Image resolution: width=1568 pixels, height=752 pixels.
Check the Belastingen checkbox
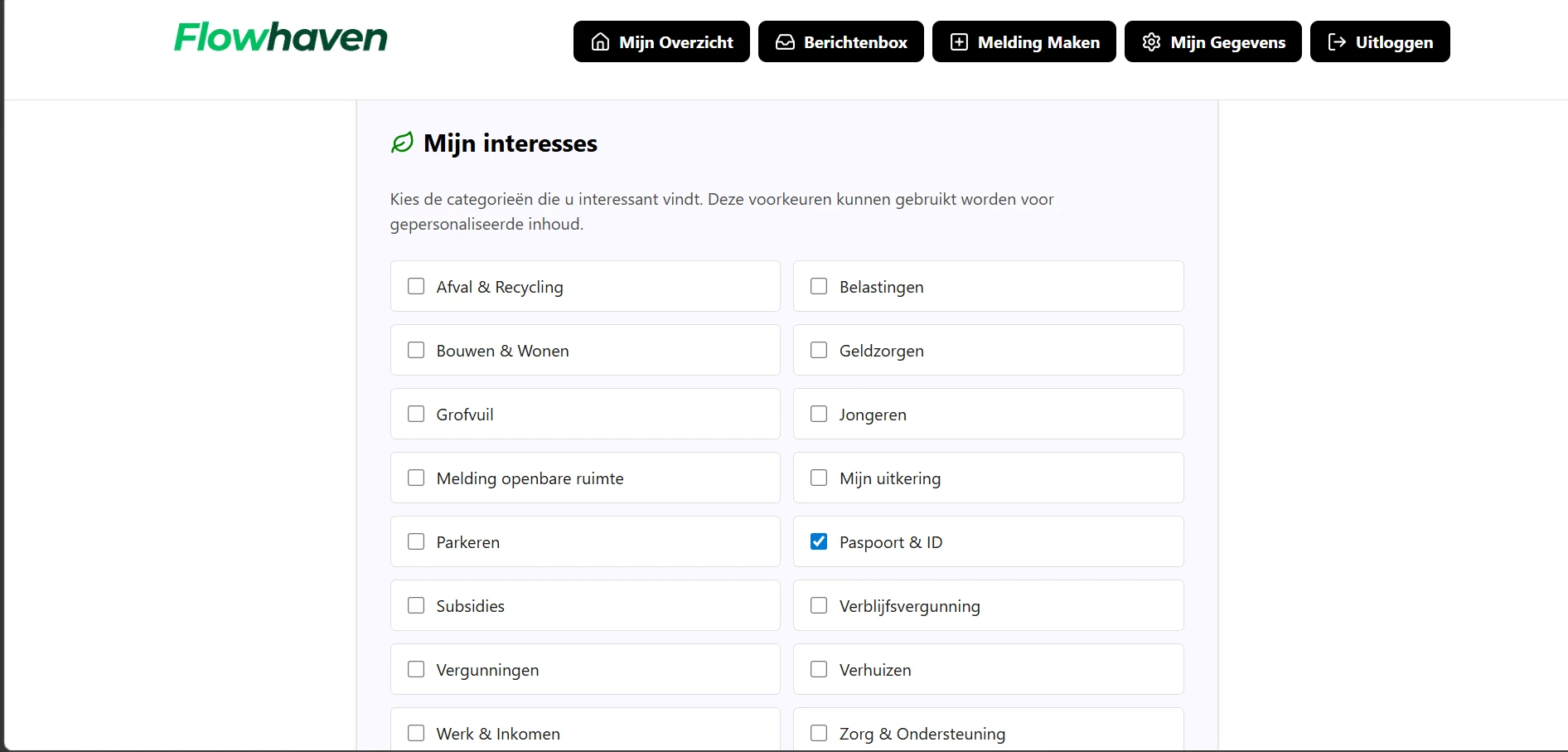click(819, 286)
